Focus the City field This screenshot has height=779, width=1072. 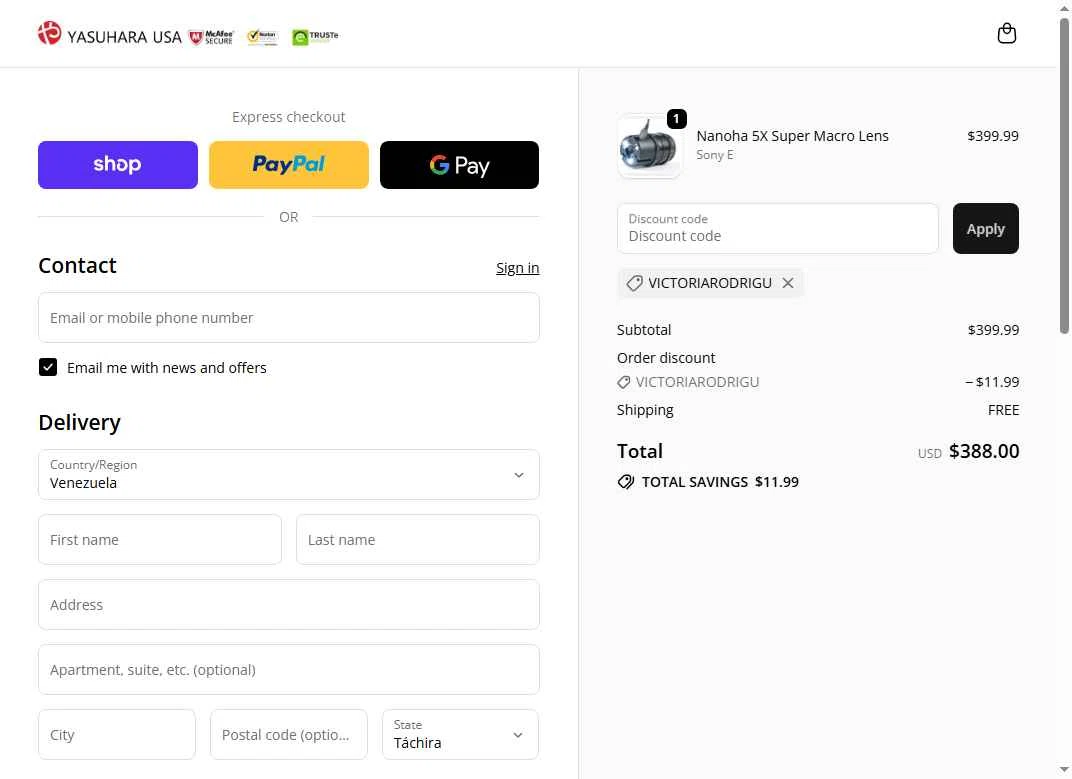(x=117, y=735)
